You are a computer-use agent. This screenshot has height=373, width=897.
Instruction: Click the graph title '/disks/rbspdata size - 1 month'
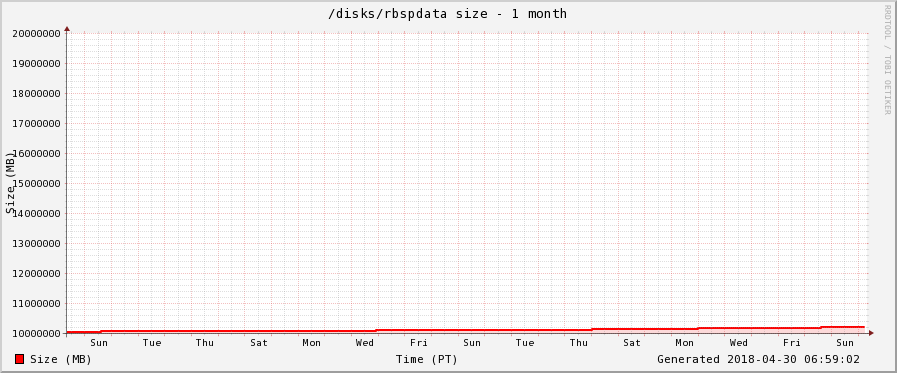click(447, 13)
